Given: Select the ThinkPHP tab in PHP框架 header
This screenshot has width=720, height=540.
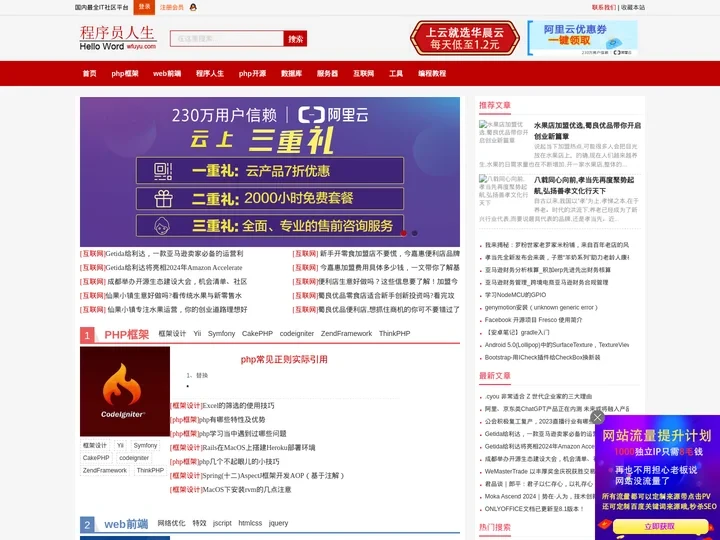Looking at the screenshot, I should [394, 333].
